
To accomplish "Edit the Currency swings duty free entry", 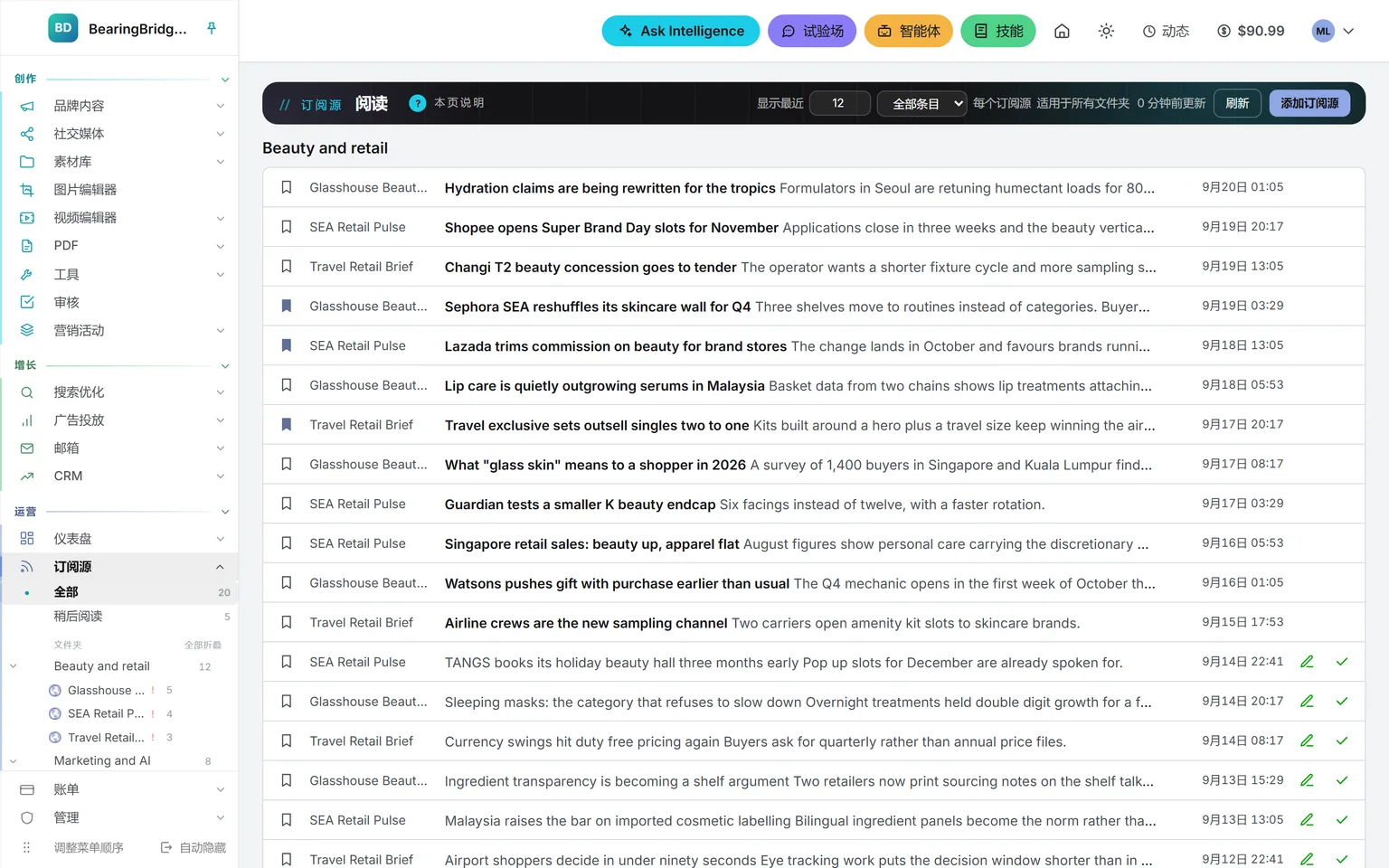I will coord(1307,741).
